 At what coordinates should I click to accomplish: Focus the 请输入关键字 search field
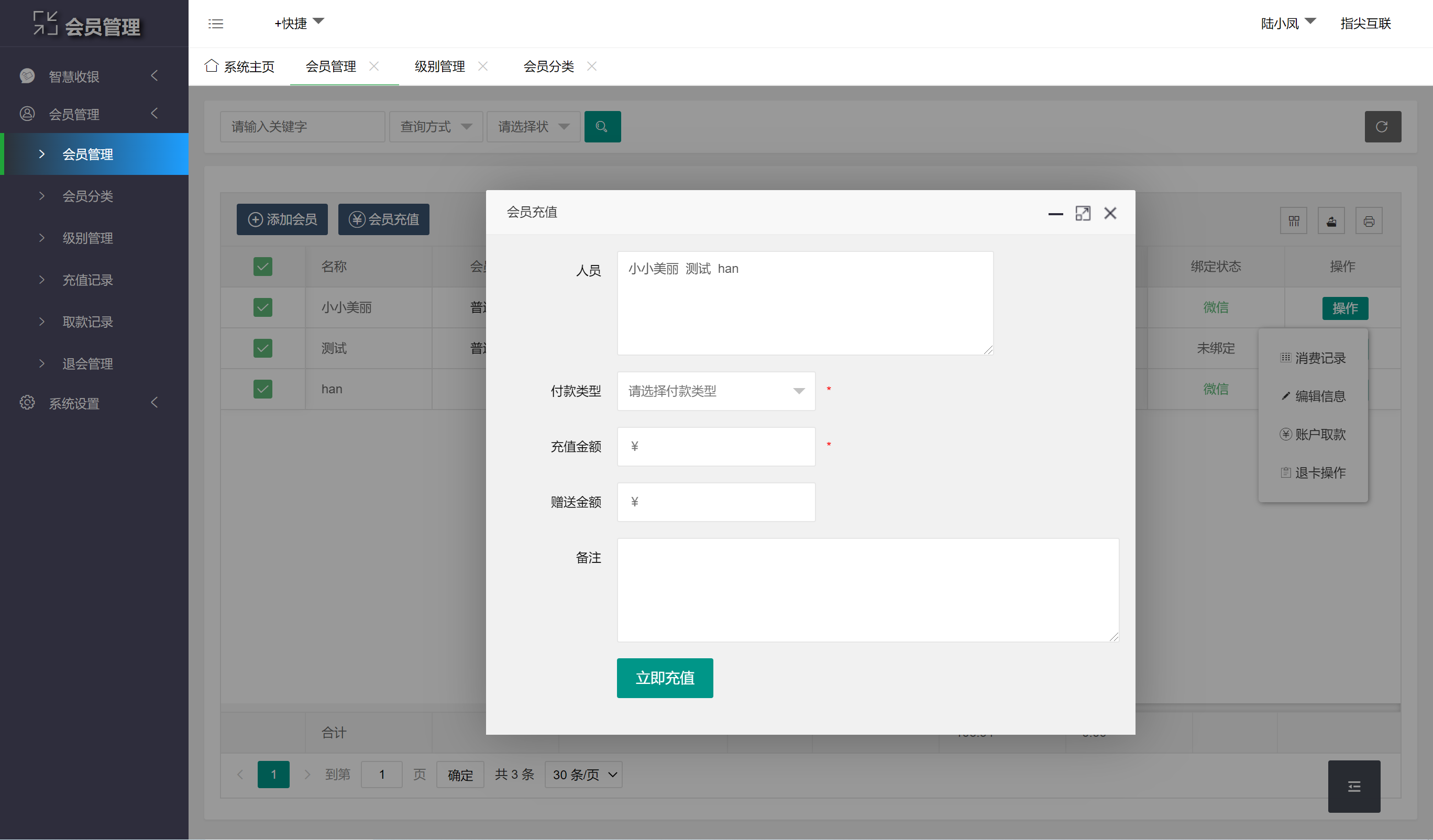(303, 126)
